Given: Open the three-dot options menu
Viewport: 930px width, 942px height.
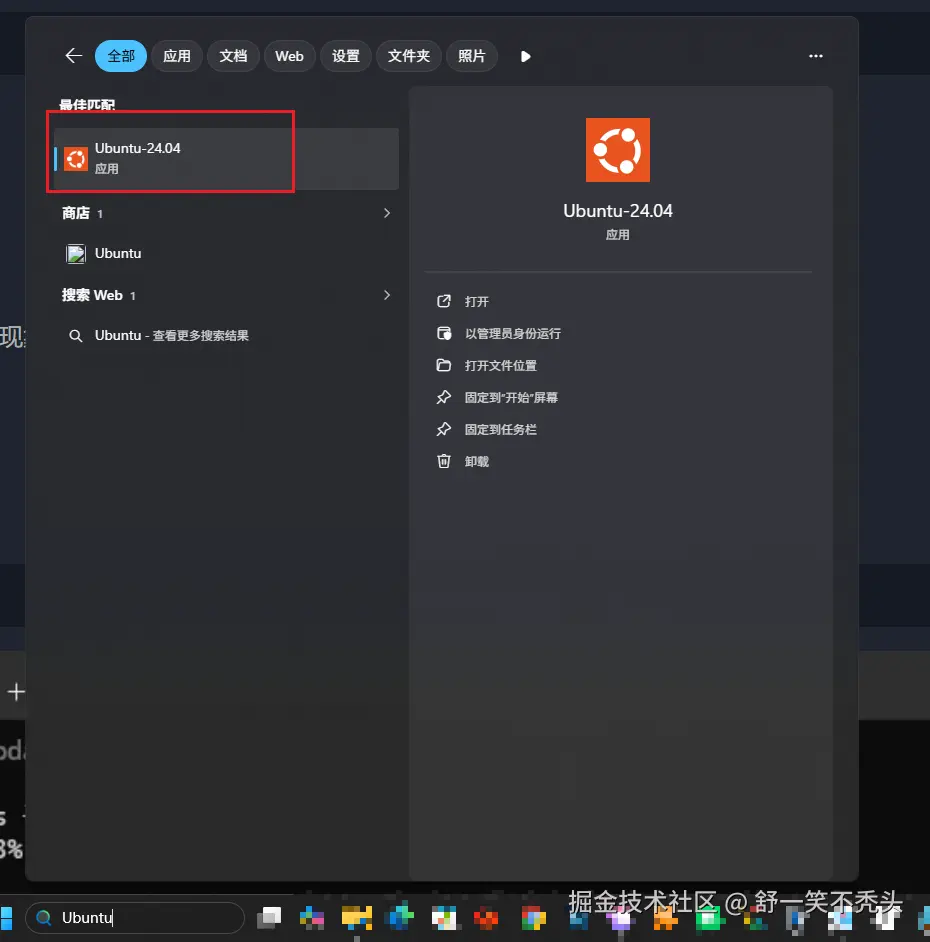Looking at the screenshot, I should point(815,56).
